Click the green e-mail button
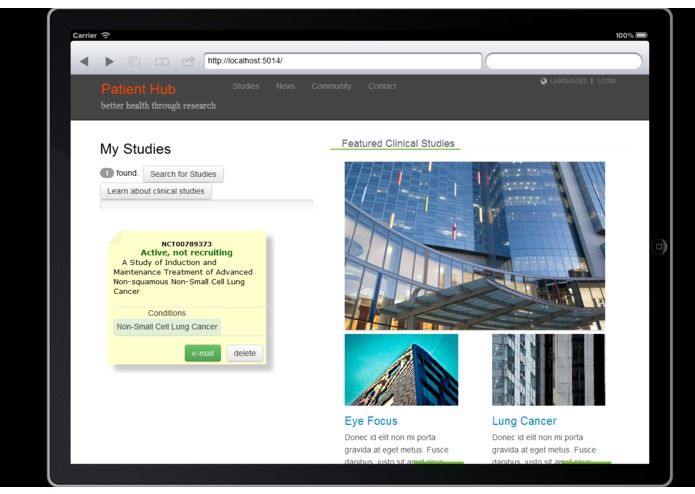This screenshot has width=695, height=494. [203, 353]
